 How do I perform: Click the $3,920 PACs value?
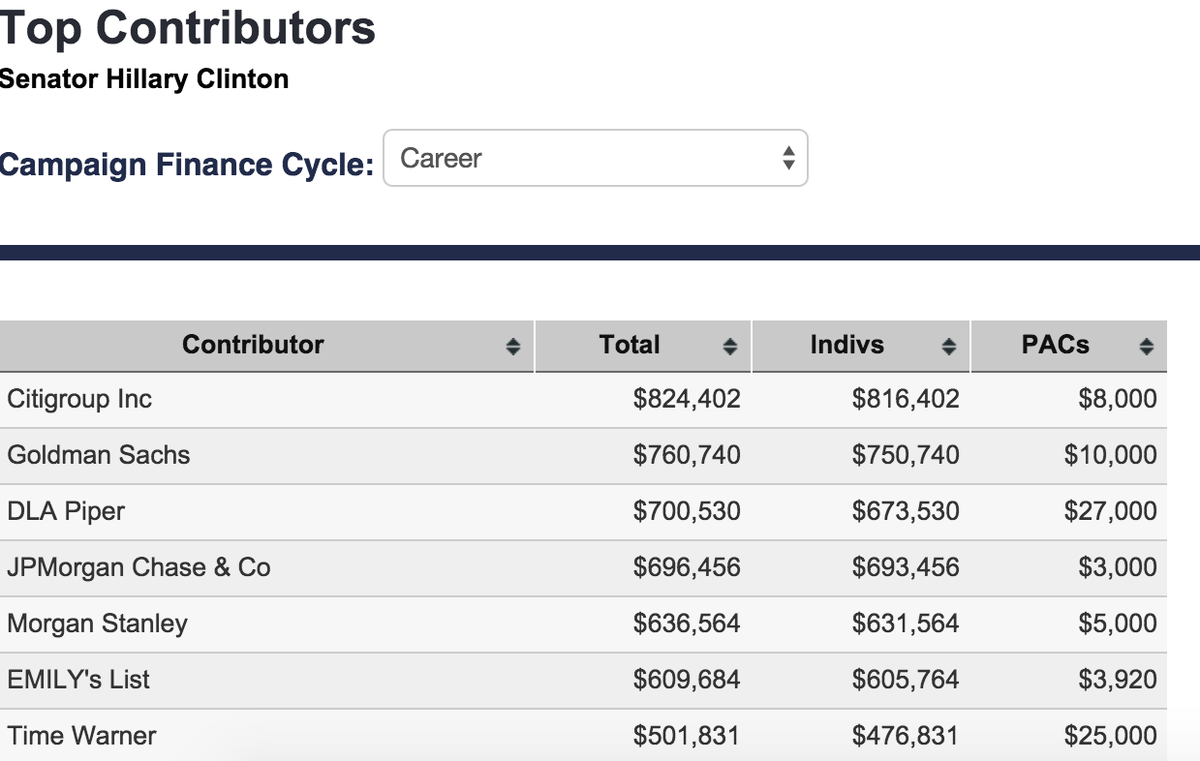[1118, 679]
